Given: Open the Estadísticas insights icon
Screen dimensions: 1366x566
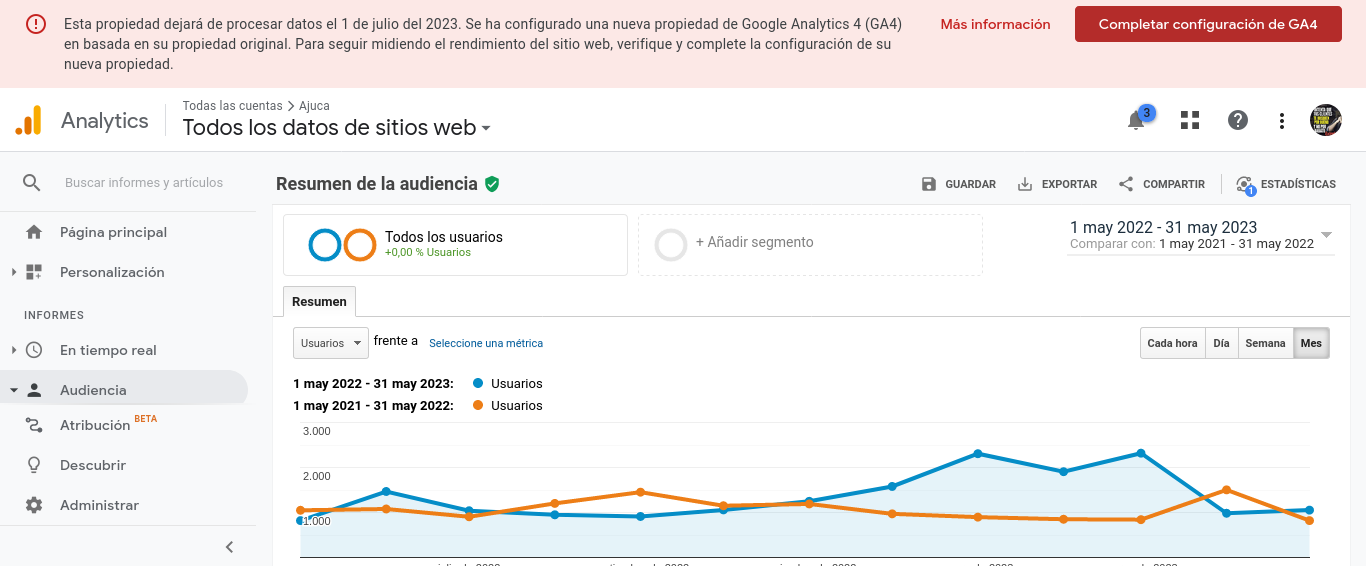Looking at the screenshot, I should tap(1245, 184).
